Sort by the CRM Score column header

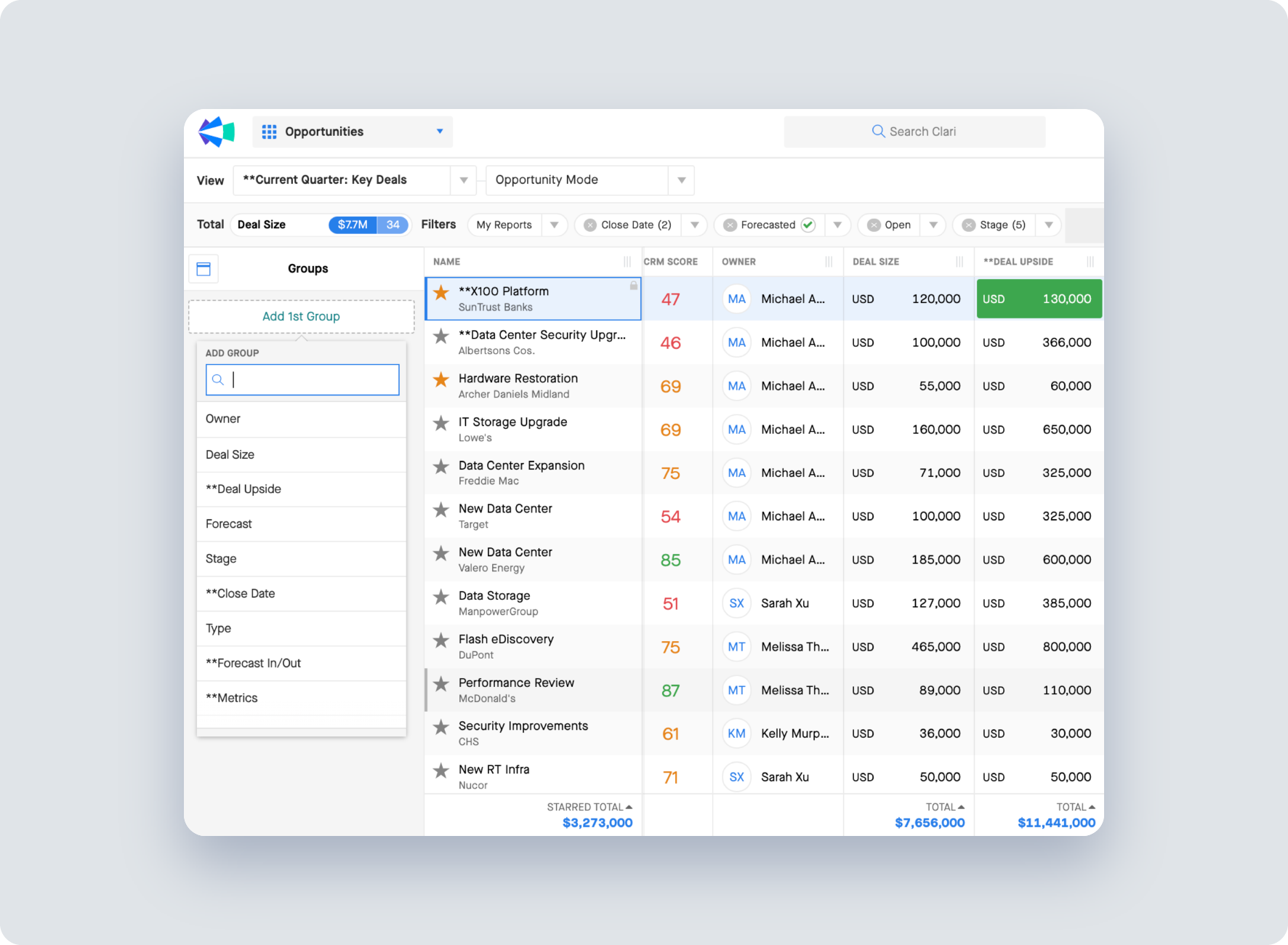tap(671, 262)
